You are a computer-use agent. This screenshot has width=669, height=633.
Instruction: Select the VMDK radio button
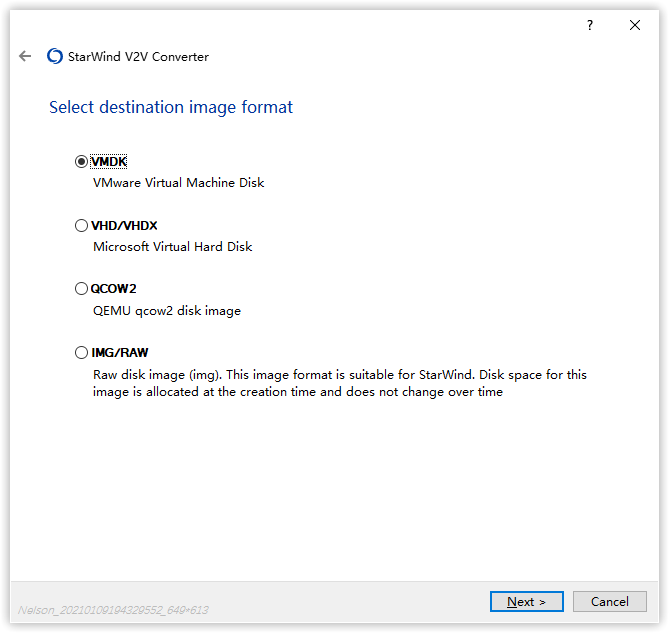click(81, 162)
